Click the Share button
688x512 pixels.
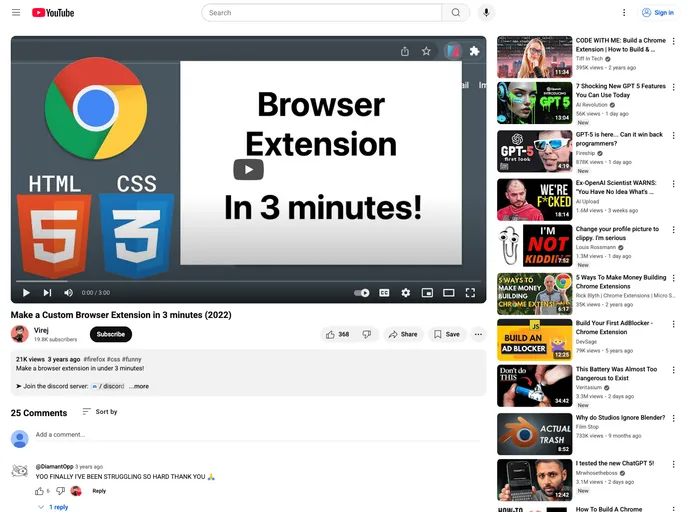pyautogui.click(x=403, y=334)
